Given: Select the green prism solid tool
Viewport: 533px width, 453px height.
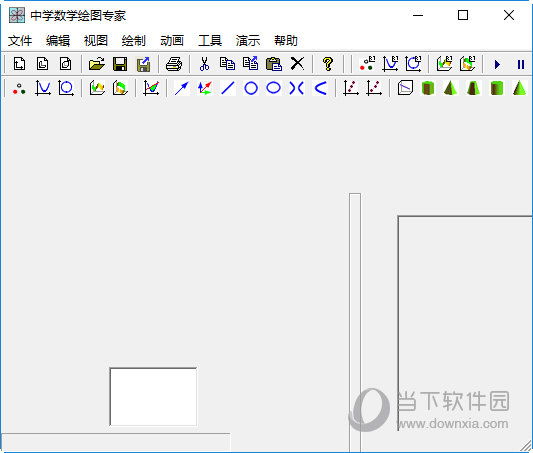Looking at the screenshot, I should (x=428, y=88).
